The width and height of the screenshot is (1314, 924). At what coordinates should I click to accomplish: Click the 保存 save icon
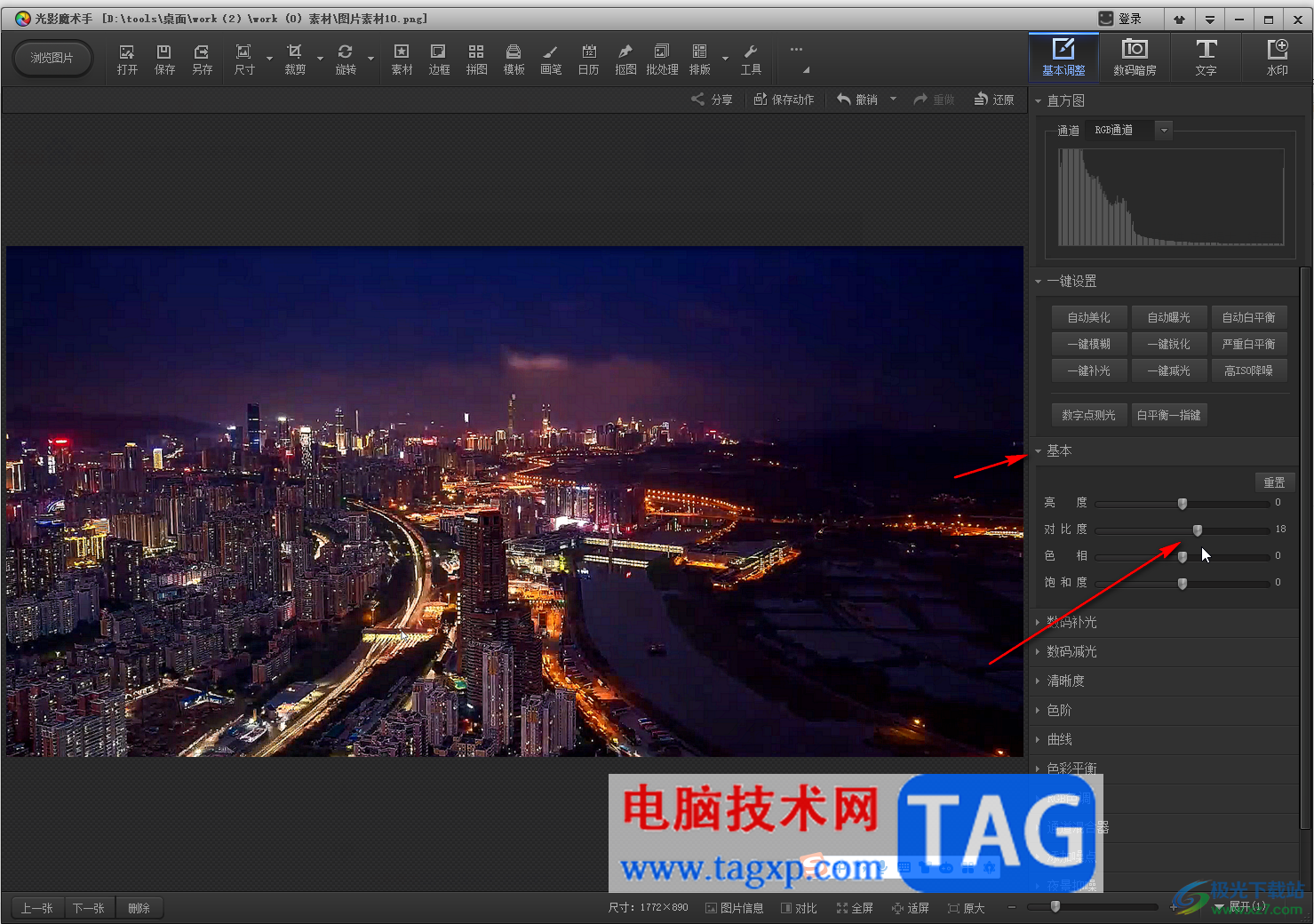(x=164, y=60)
